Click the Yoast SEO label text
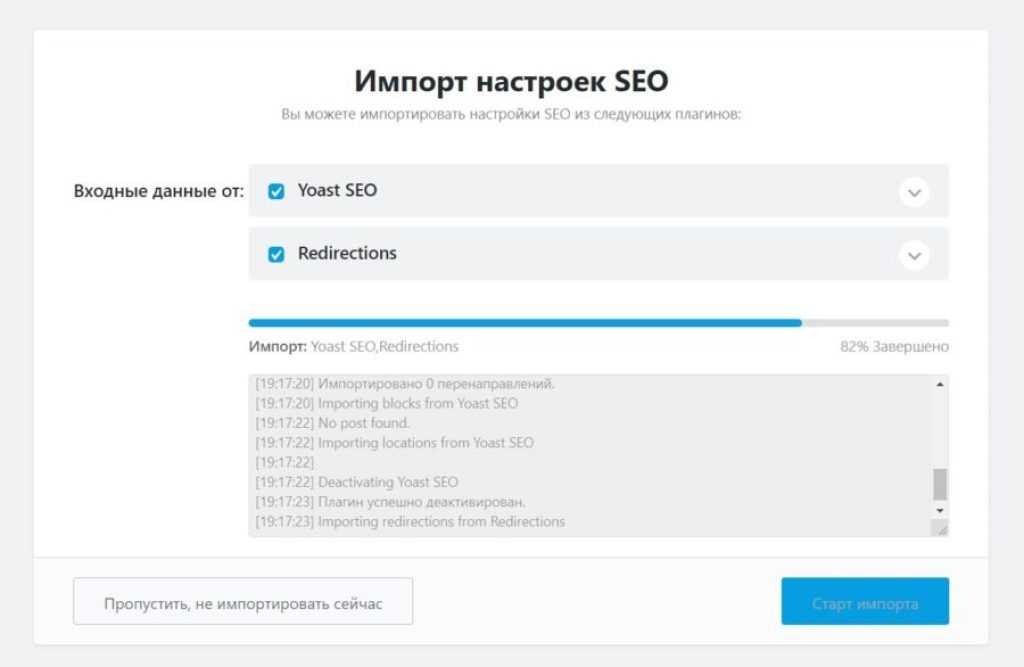Image resolution: width=1024 pixels, height=667 pixels. 337,190
